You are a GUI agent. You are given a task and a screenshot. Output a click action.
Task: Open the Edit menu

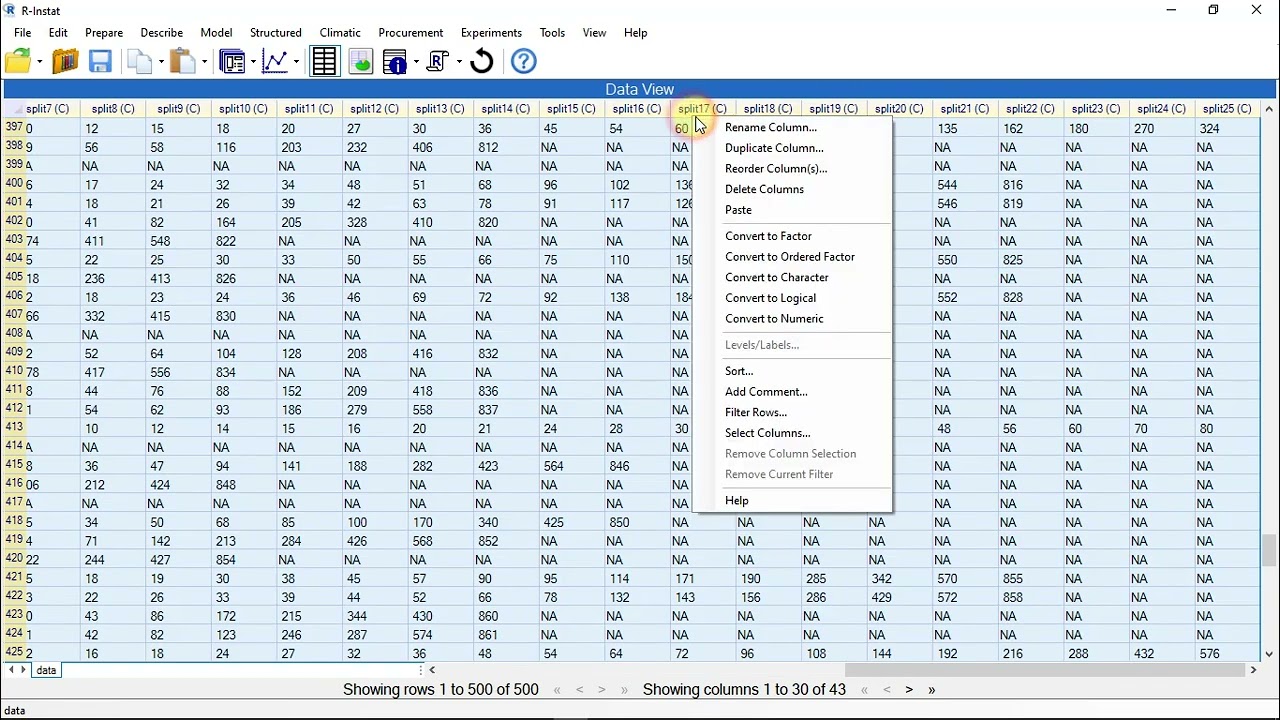[58, 33]
